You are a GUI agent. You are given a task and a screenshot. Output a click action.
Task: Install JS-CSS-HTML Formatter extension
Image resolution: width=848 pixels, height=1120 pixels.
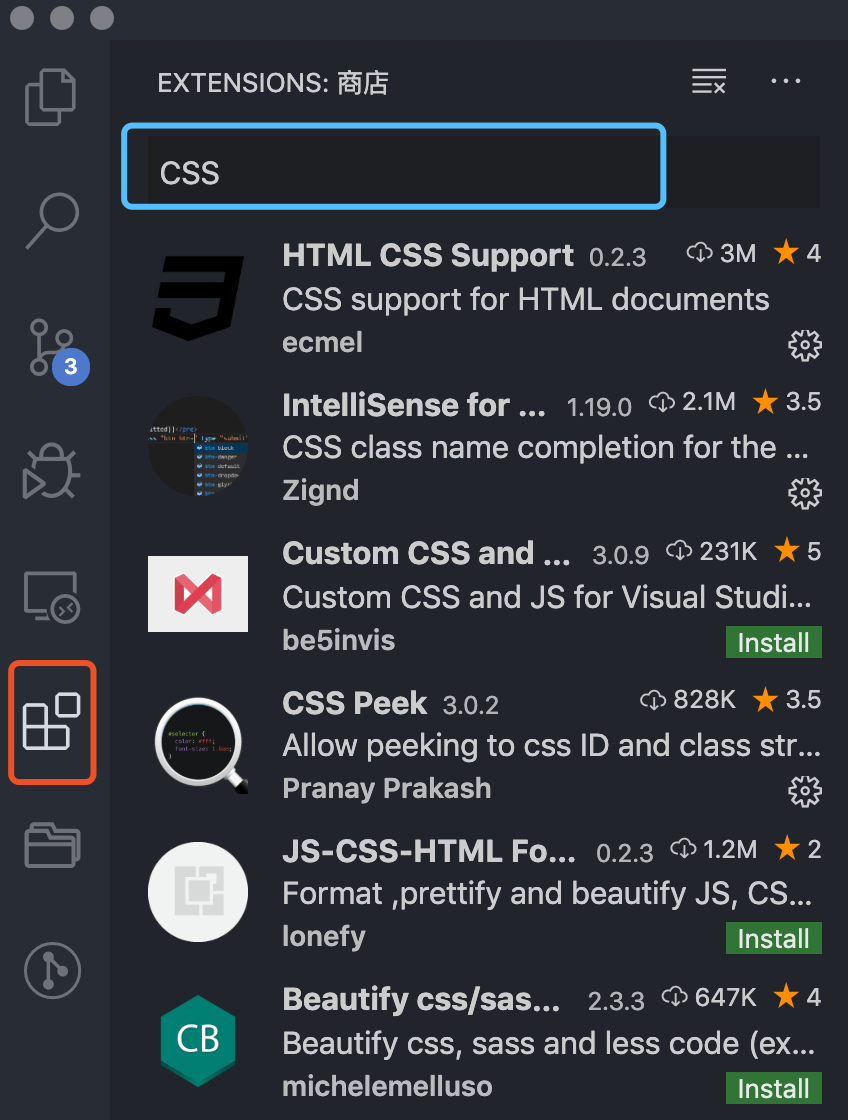point(774,938)
